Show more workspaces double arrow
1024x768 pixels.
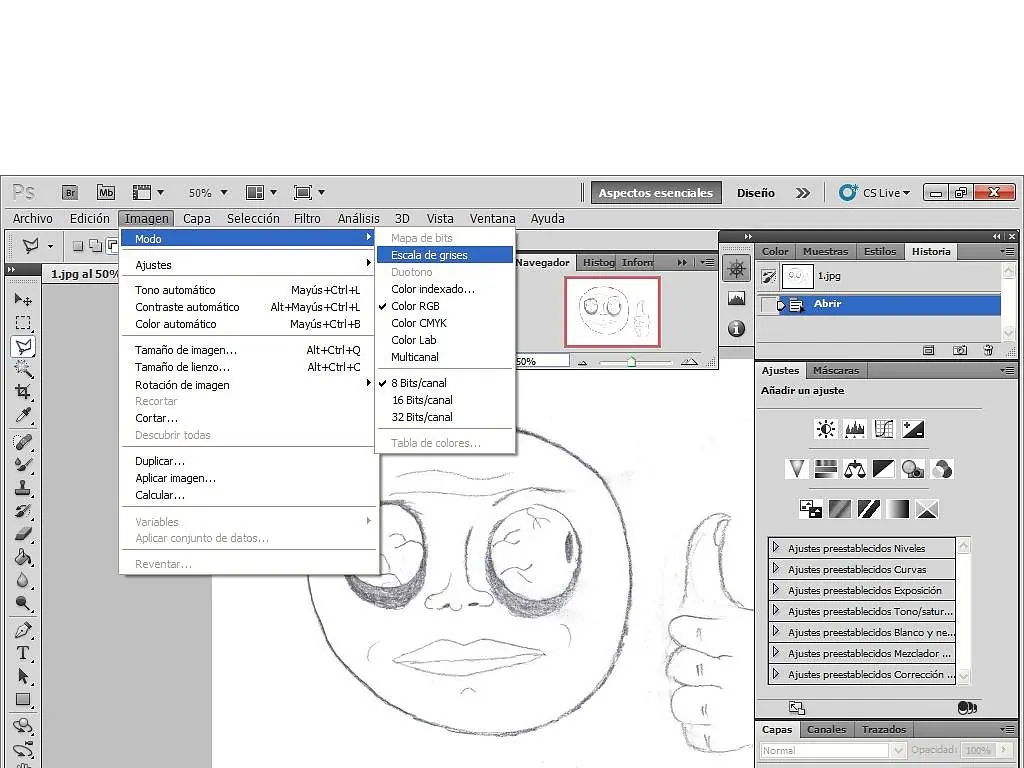pyautogui.click(x=803, y=193)
